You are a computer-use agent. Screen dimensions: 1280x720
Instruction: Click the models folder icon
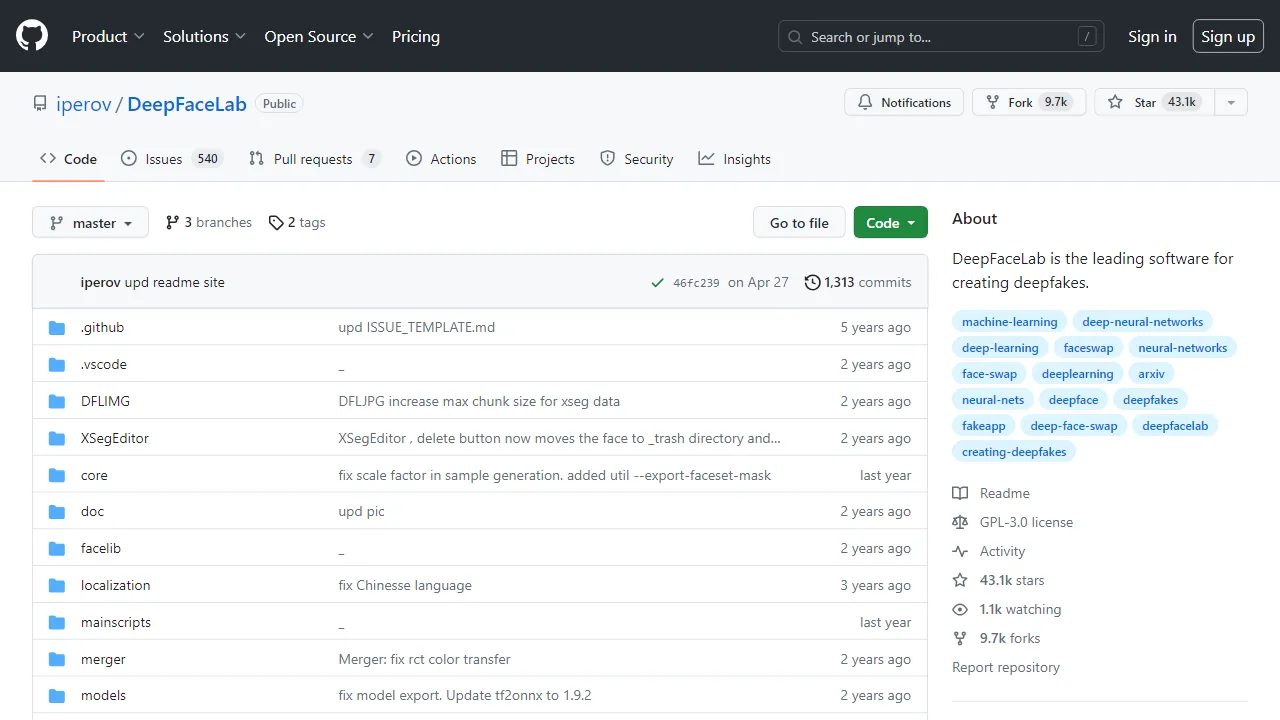pyautogui.click(x=57, y=696)
